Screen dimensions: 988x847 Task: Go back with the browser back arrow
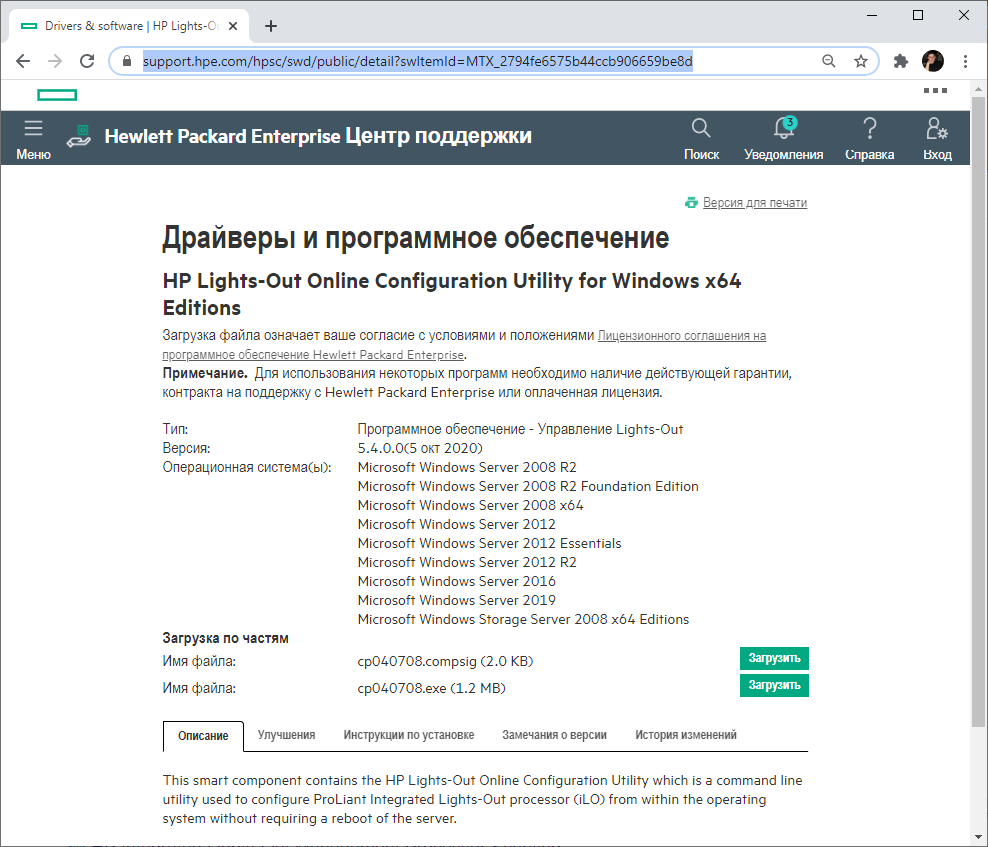[x=23, y=61]
